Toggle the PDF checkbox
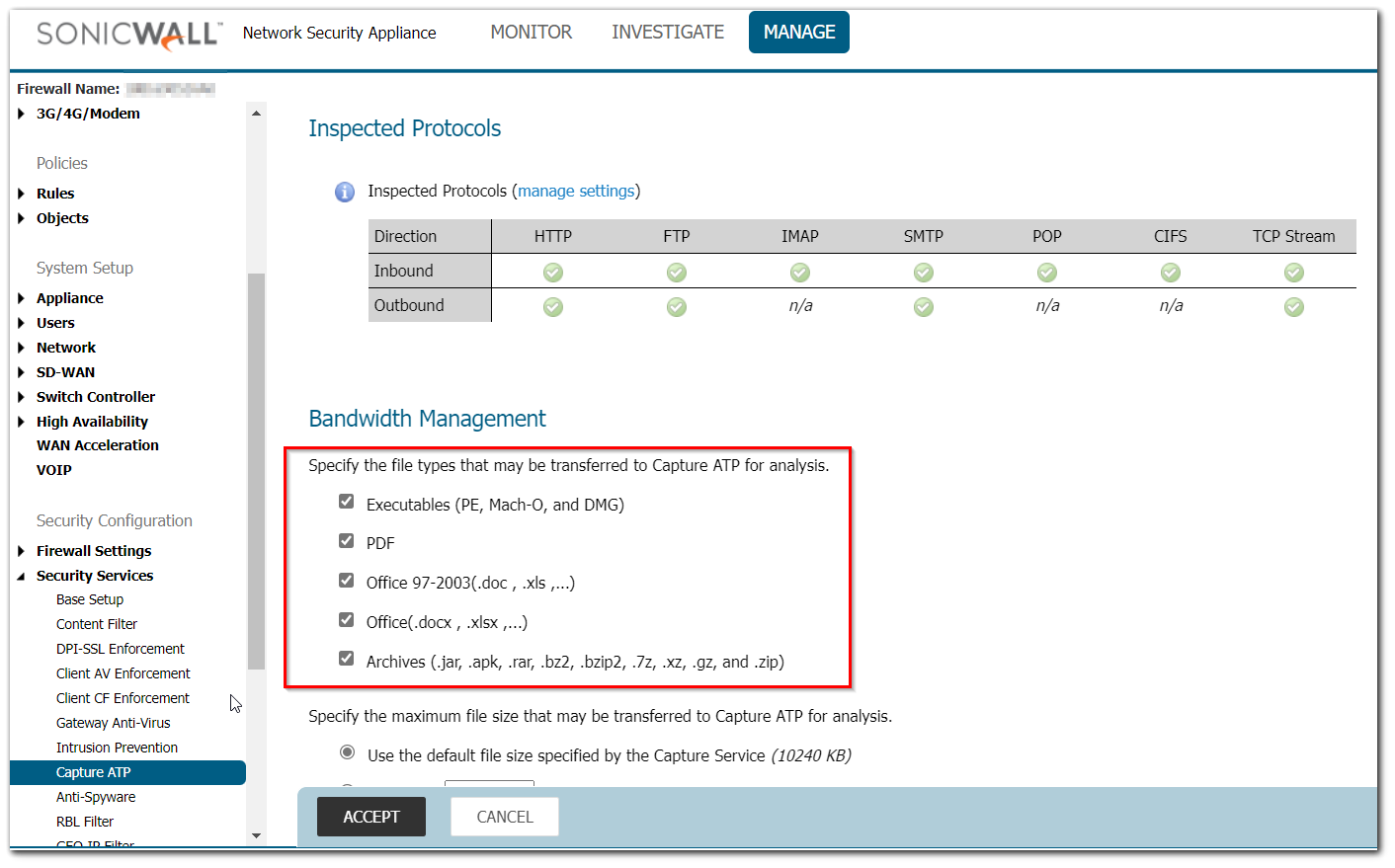This screenshot has height=868, width=1395. pos(346,541)
